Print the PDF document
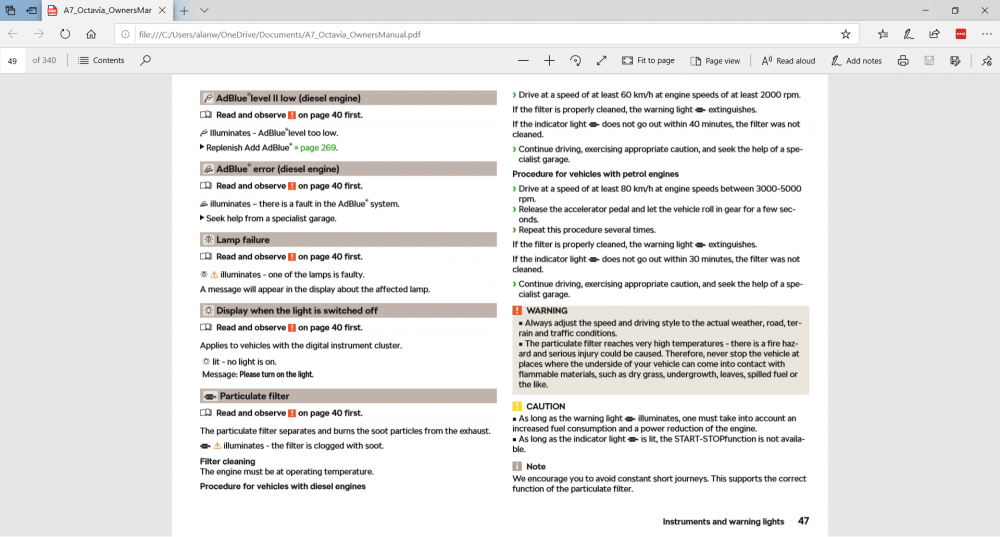 pos(903,61)
